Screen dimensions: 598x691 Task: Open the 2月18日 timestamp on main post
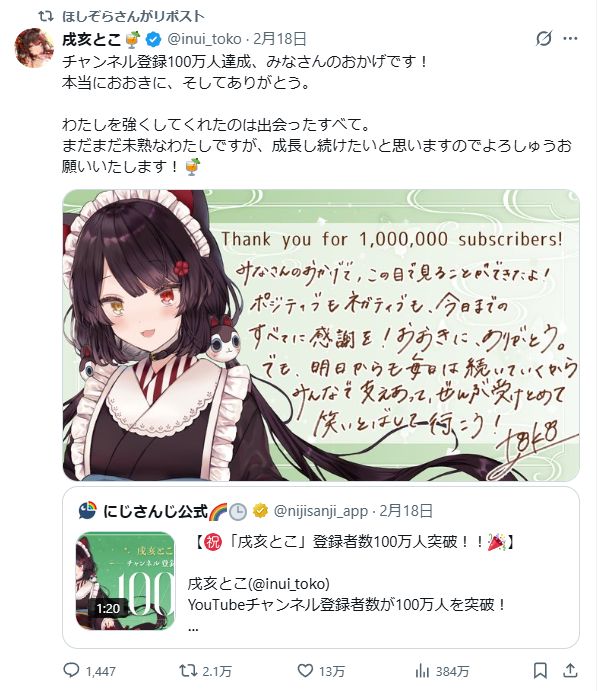[279, 39]
